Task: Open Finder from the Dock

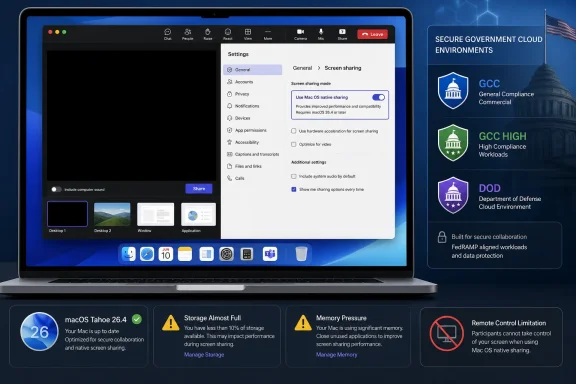Action: (x=128, y=254)
